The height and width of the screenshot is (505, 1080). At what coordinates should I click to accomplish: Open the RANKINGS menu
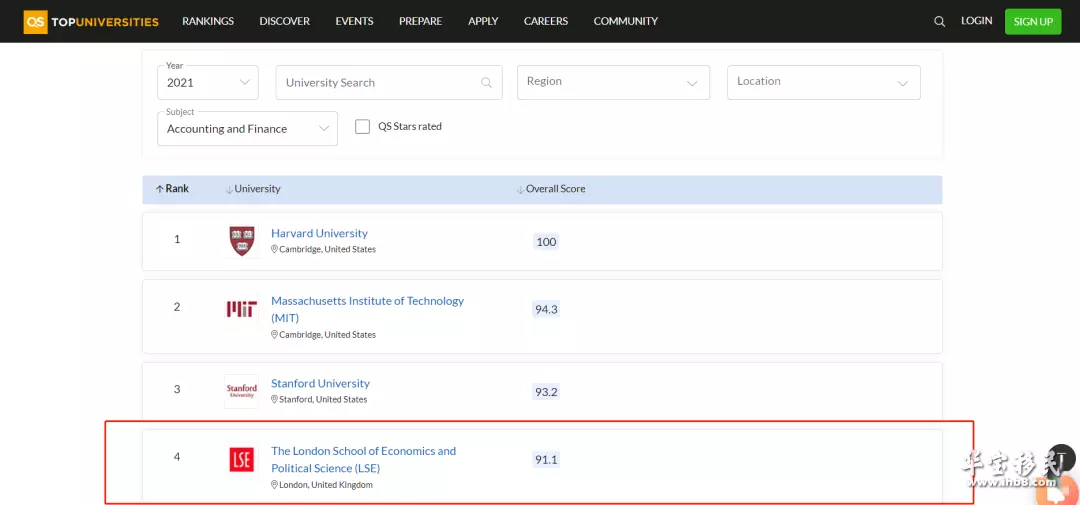click(208, 21)
